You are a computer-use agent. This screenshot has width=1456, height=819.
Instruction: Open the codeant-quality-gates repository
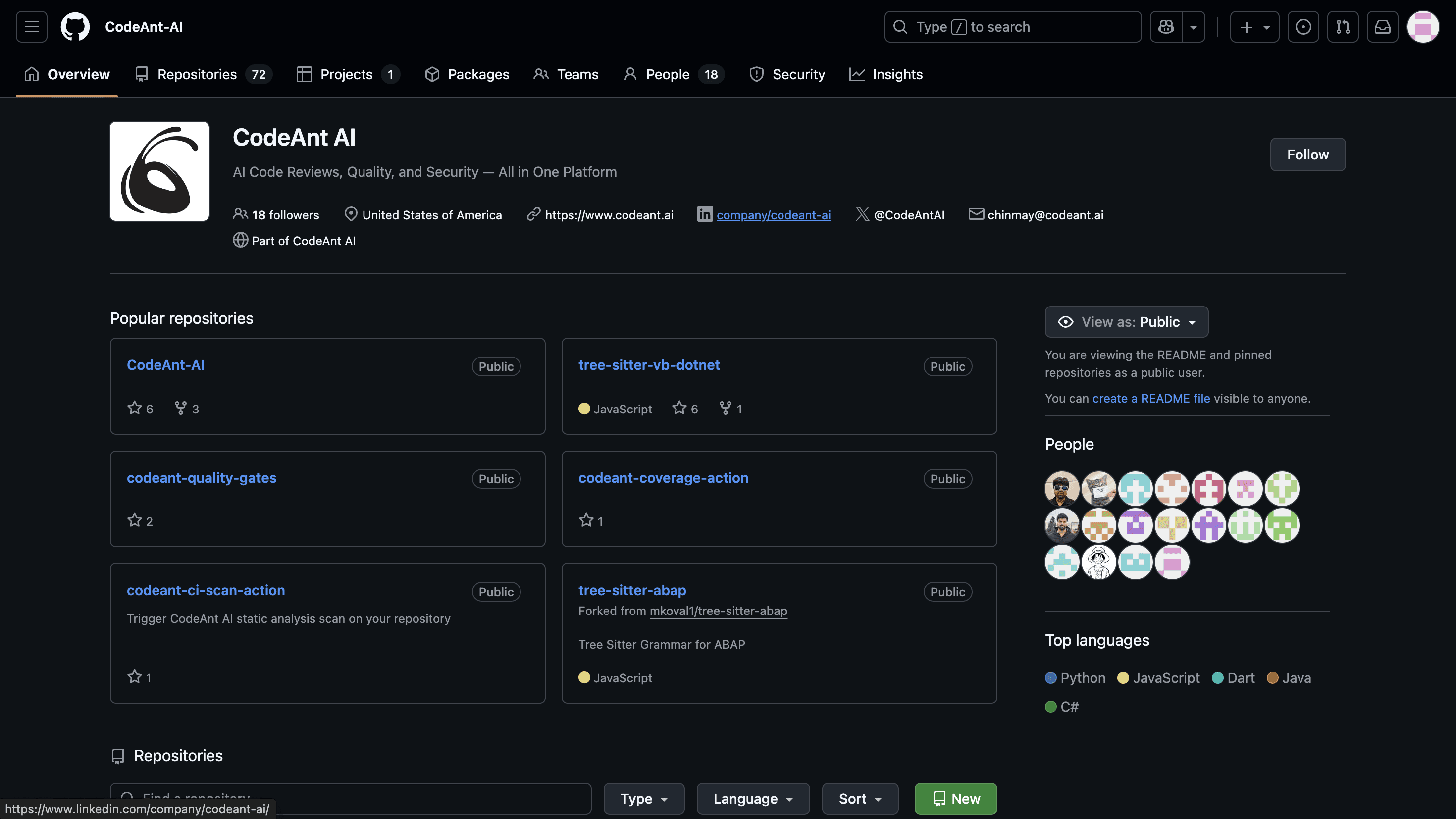(201, 478)
